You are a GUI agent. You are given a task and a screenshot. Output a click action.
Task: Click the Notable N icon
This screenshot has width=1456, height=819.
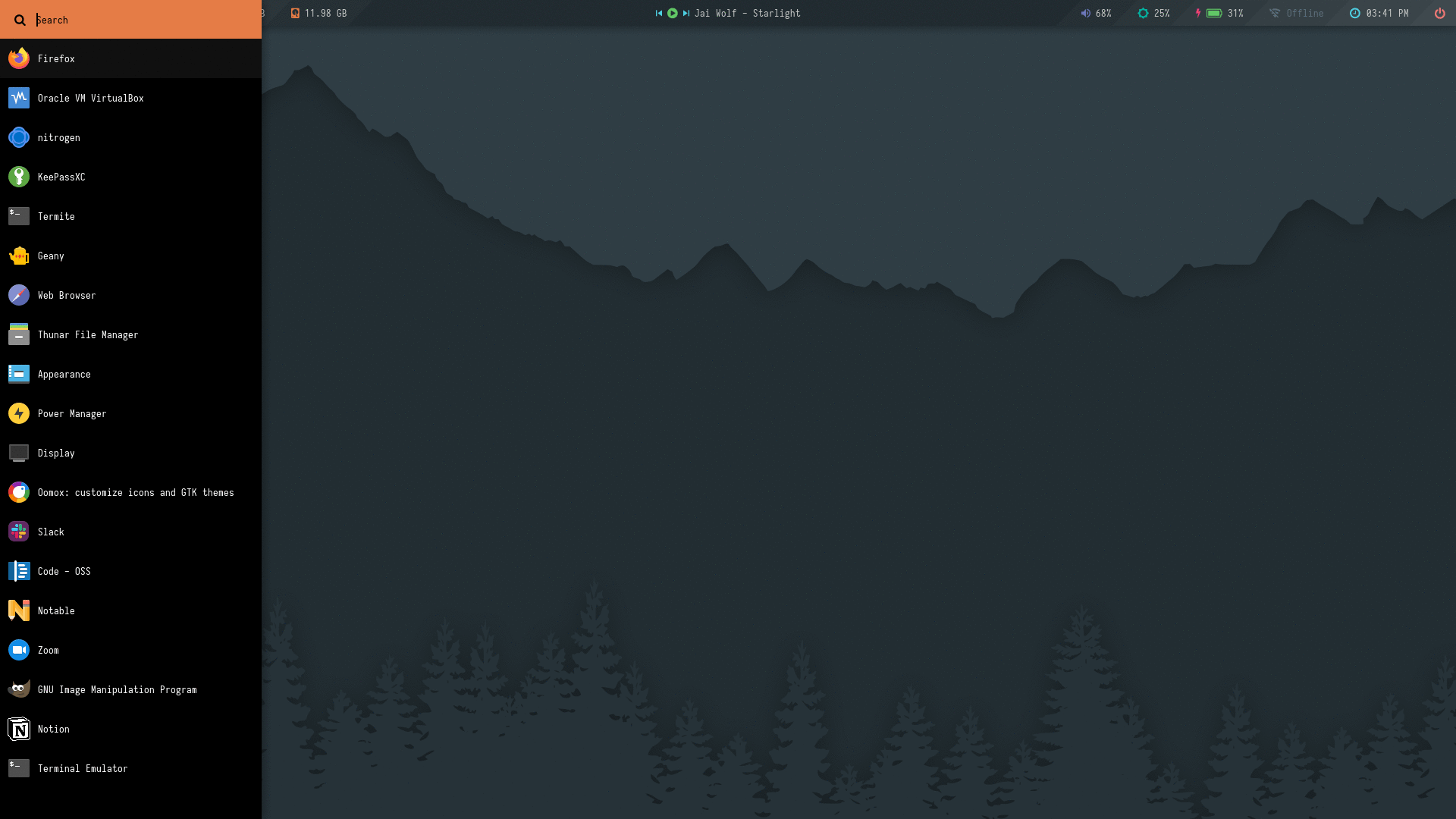pos(19,610)
